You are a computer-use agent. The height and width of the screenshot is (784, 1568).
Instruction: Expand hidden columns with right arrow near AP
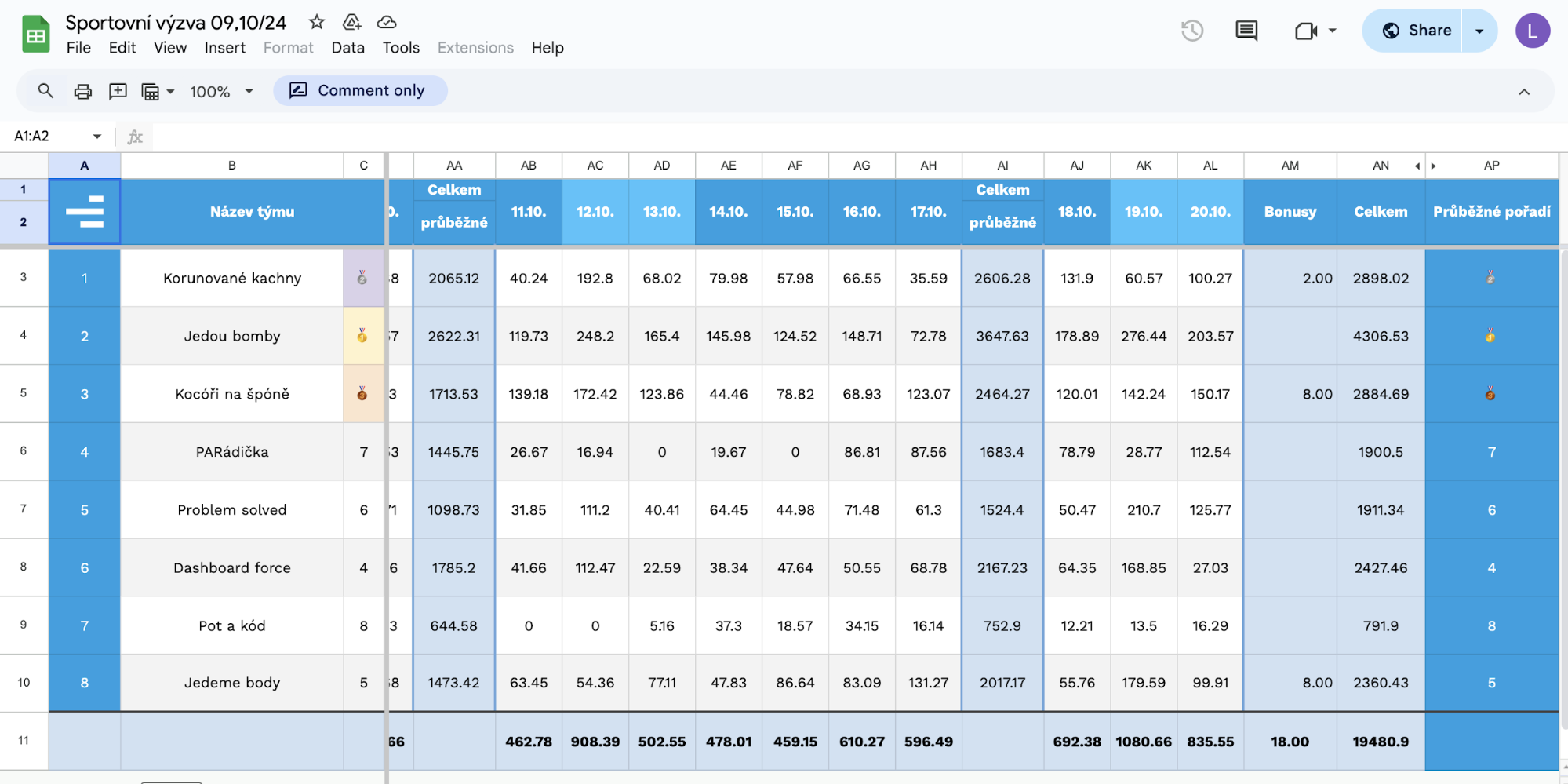click(1433, 166)
